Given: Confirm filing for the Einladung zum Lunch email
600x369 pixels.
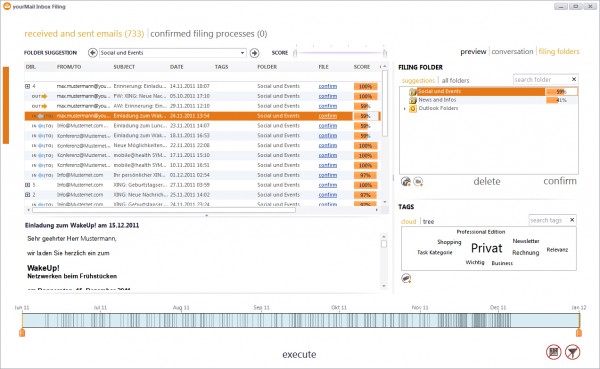Looking at the screenshot, I should tap(328, 126).
